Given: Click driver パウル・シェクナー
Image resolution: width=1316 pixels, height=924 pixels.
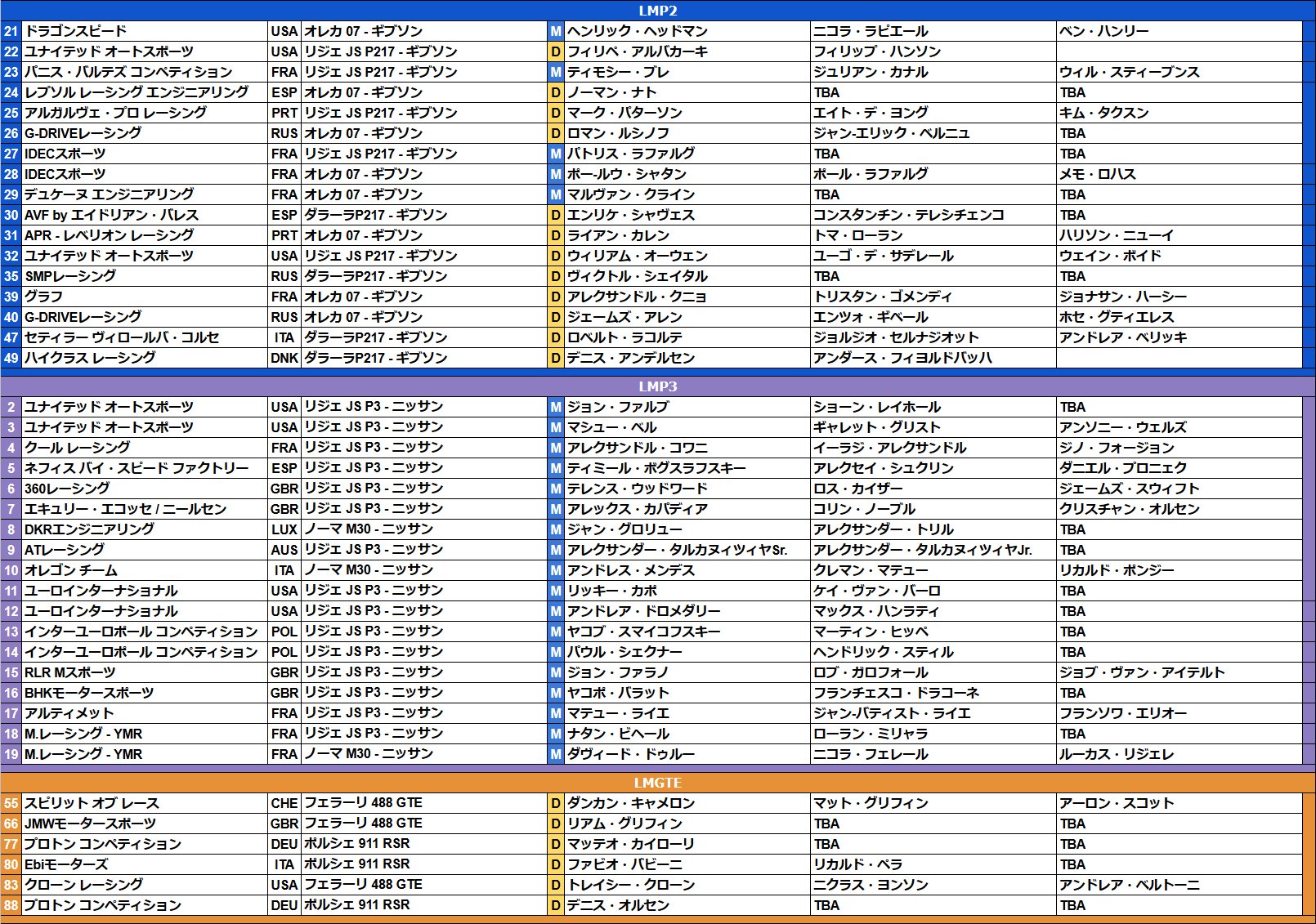Looking at the screenshot, I should (x=624, y=652).
